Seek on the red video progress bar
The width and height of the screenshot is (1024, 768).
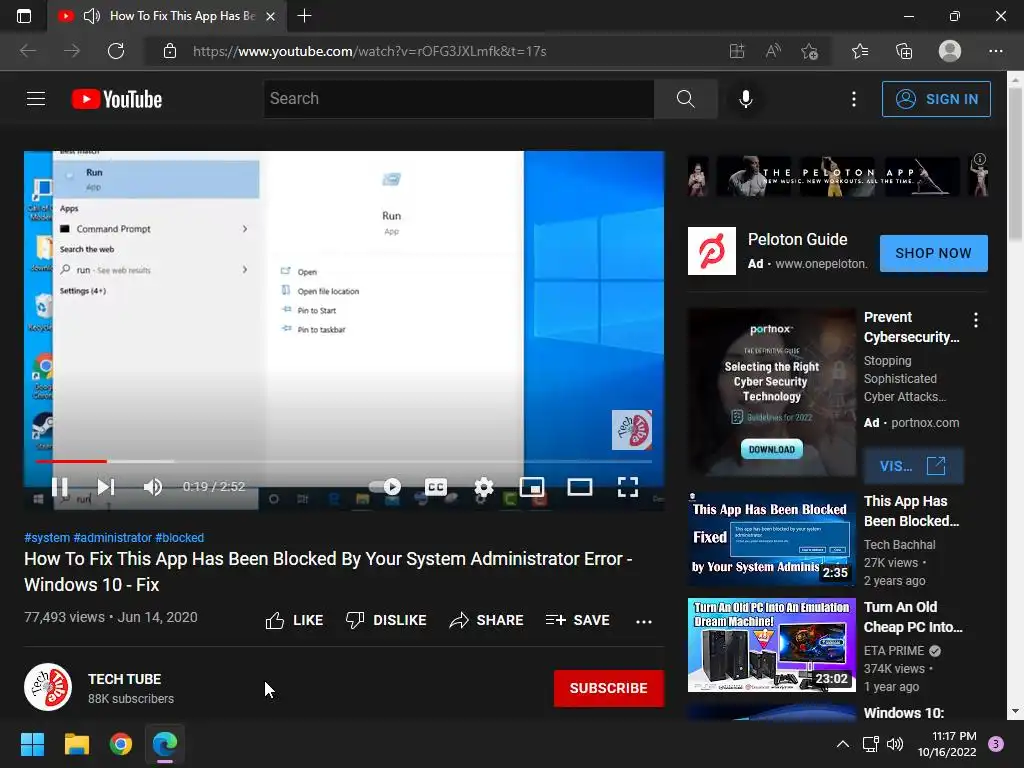tap(344, 461)
